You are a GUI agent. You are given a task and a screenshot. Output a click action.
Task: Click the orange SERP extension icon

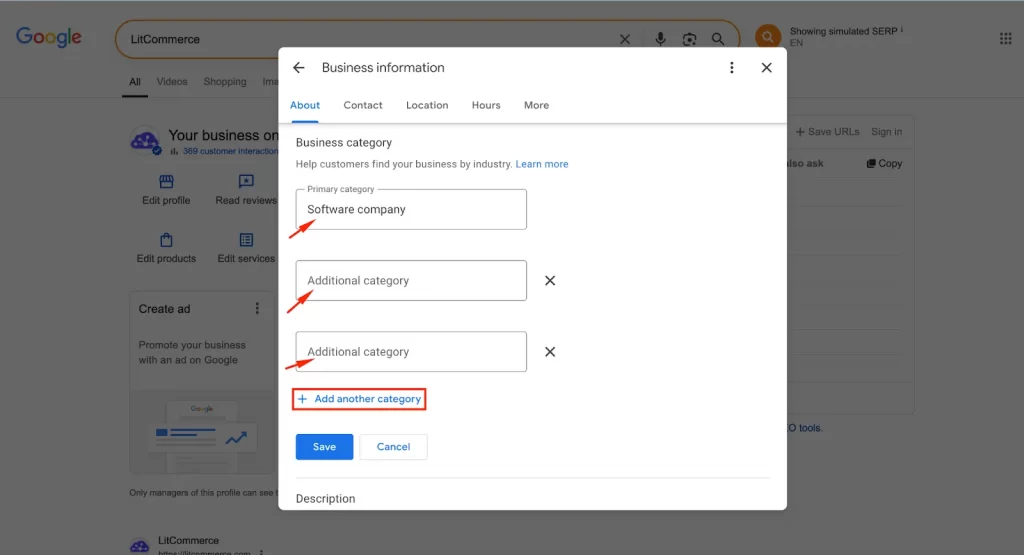768,37
